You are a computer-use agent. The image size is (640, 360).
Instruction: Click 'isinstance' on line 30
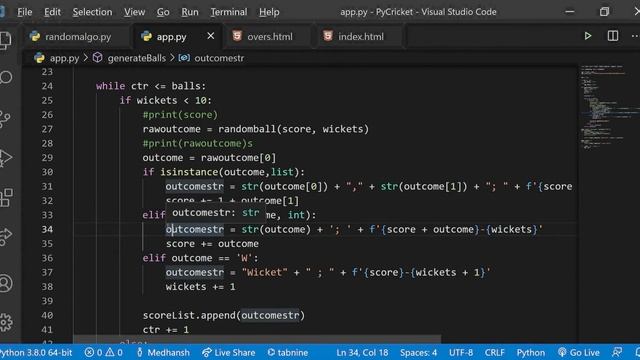(189, 172)
